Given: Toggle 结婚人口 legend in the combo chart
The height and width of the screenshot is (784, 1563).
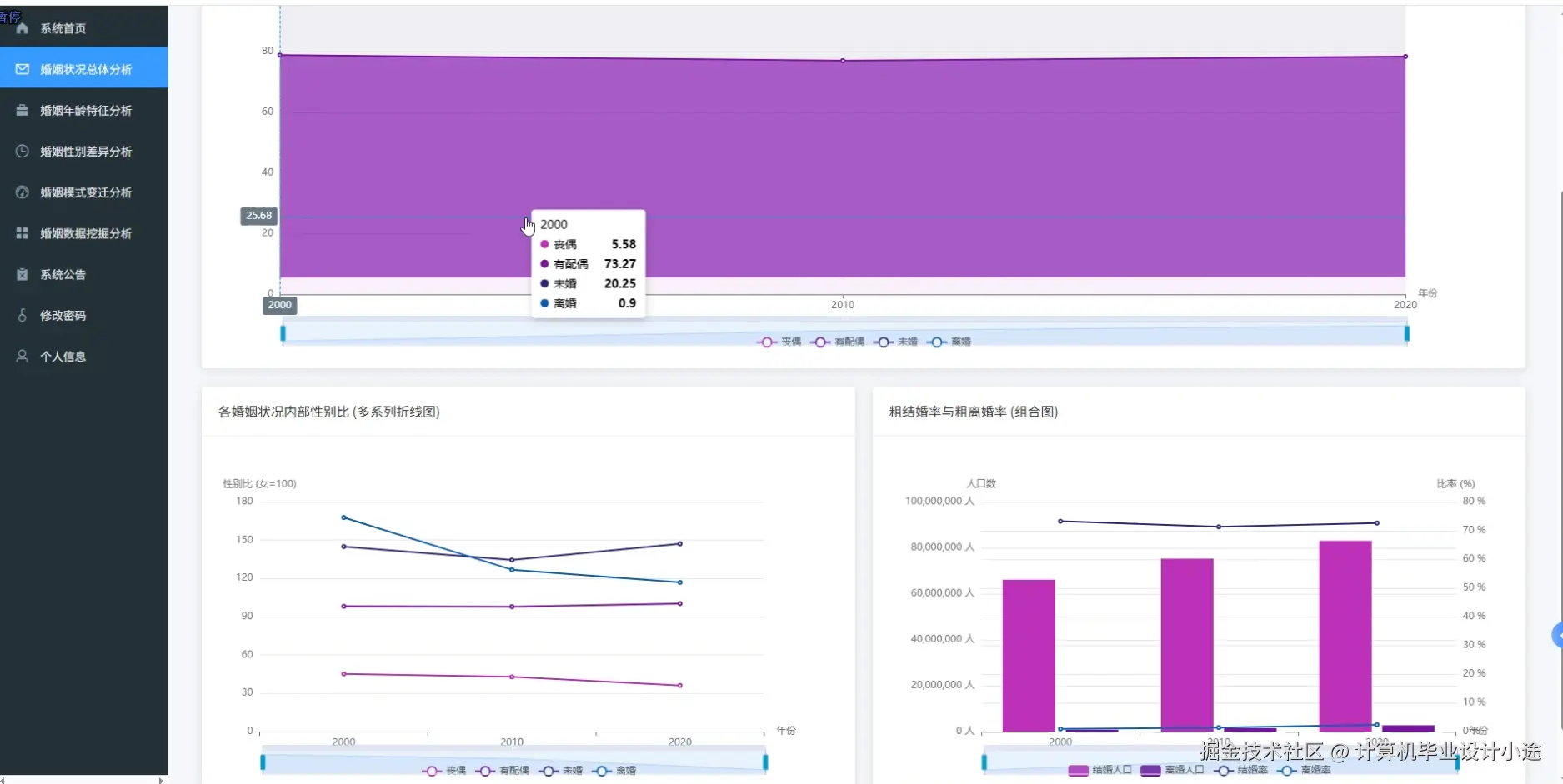Looking at the screenshot, I should point(1100,770).
